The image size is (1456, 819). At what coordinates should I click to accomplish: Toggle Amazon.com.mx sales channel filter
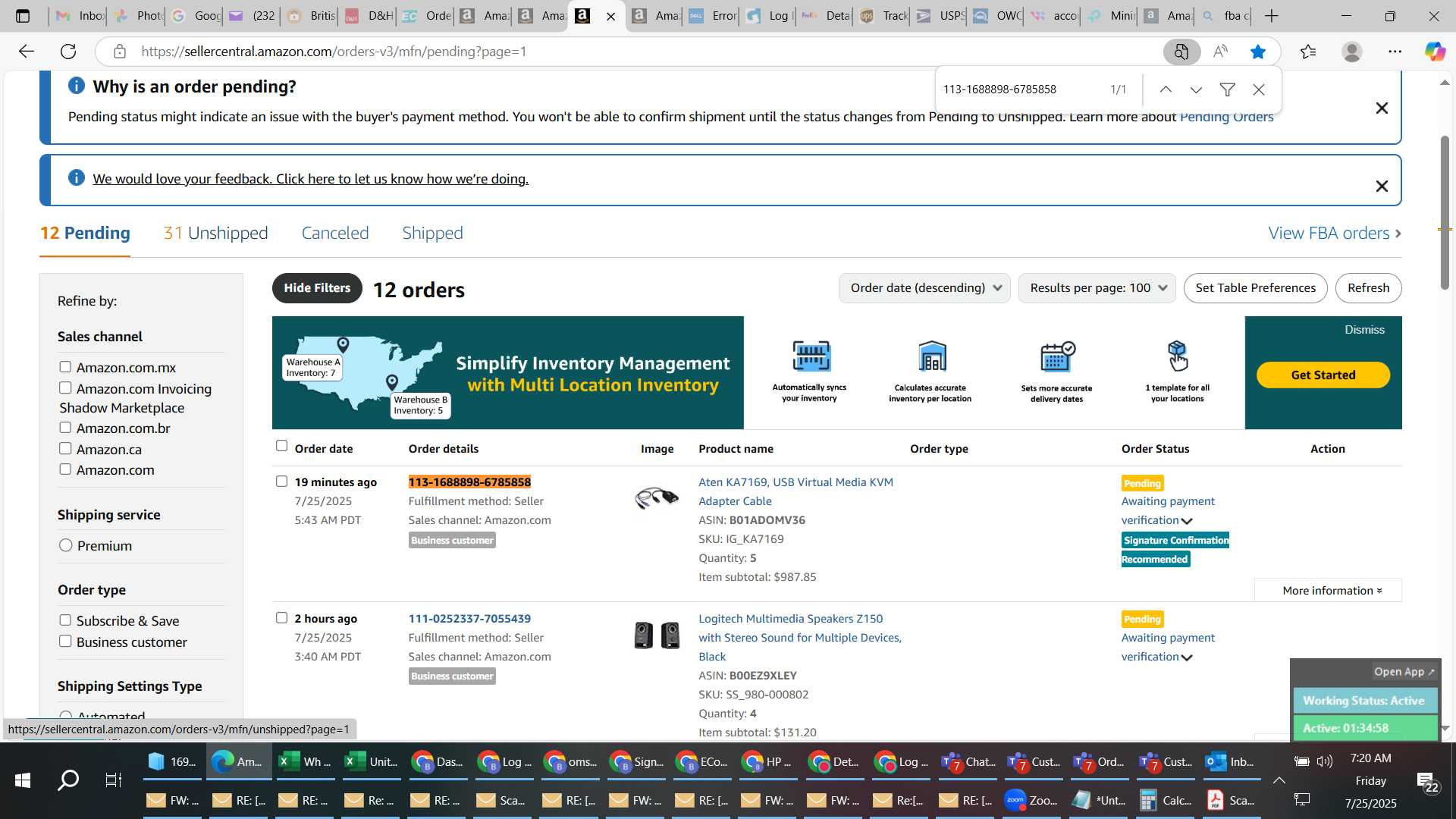[65, 367]
